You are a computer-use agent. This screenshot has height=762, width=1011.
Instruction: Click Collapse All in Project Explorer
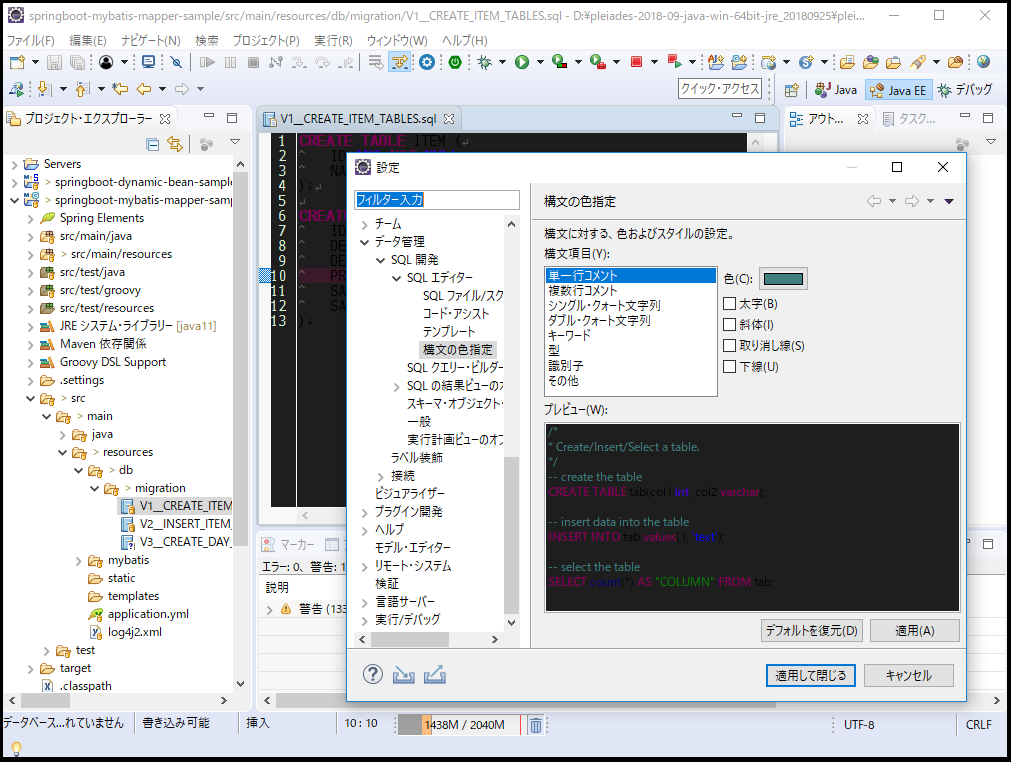[x=153, y=144]
